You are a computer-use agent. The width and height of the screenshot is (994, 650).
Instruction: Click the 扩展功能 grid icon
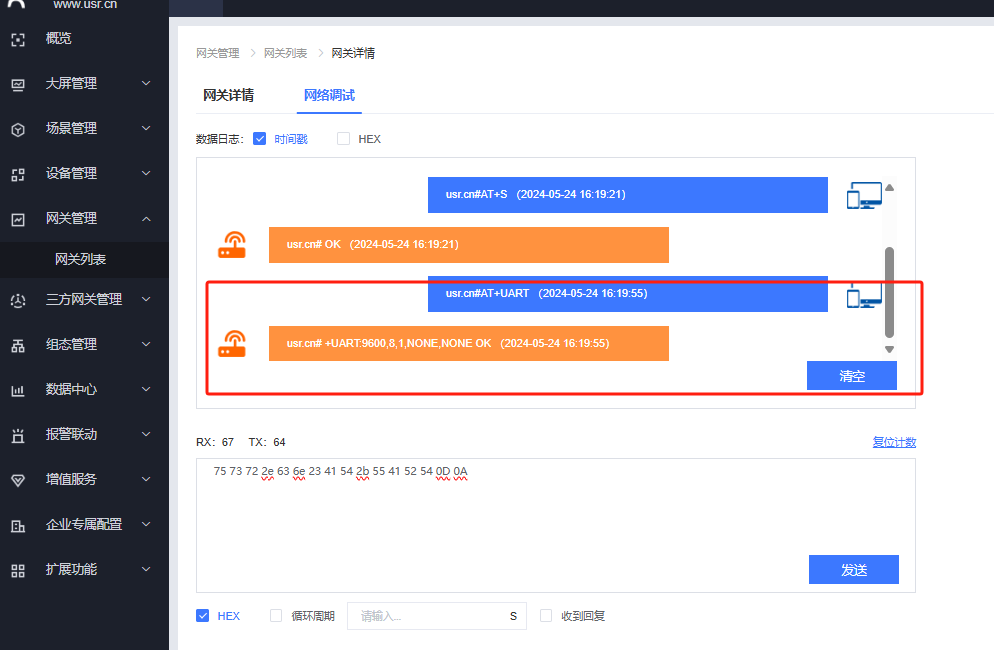17,570
